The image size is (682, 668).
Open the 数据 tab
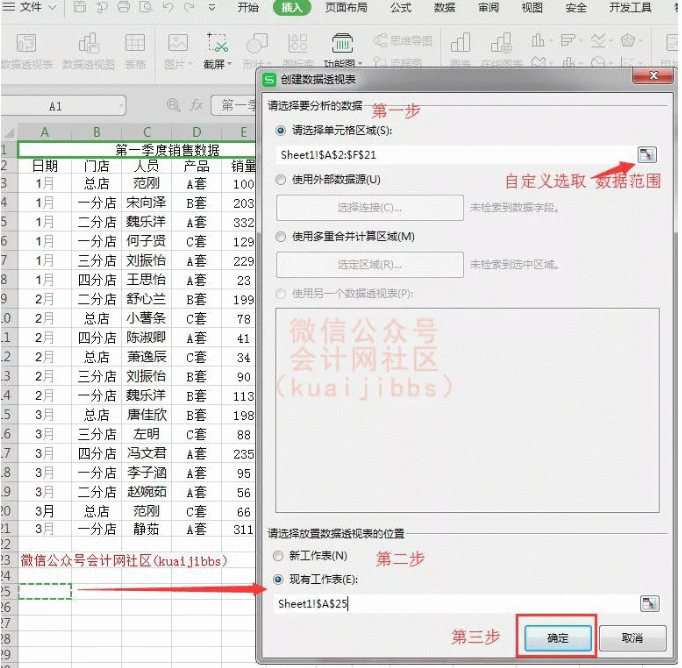click(445, 7)
